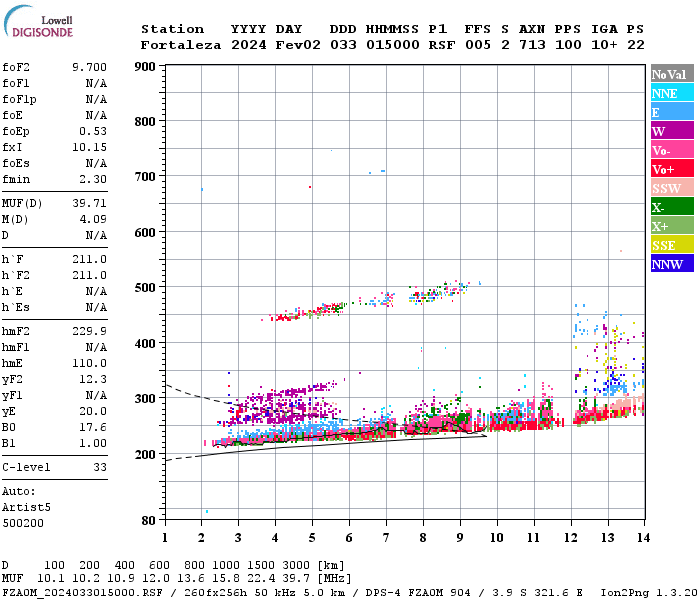Click the 3000 km distance entry
The width and height of the screenshot is (700, 600).
coord(296,566)
